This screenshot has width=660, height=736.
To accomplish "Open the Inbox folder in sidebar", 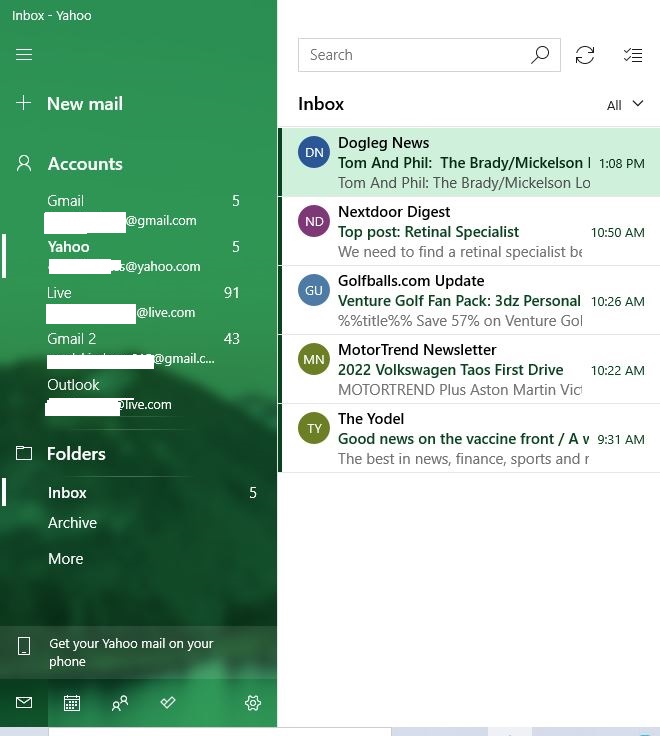I will 138,492.
